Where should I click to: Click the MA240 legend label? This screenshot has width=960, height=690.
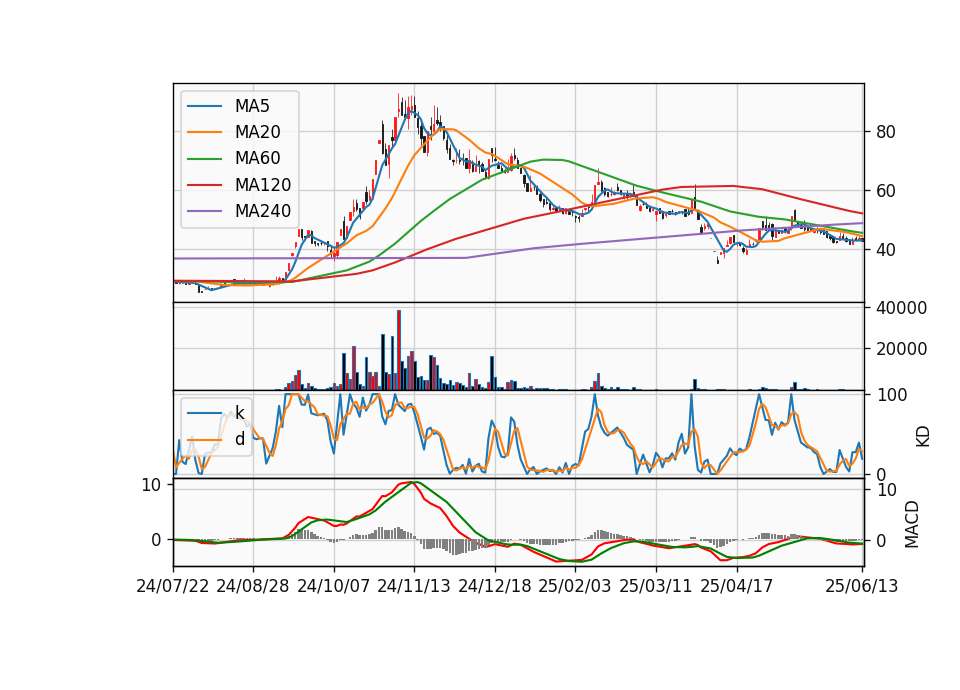pyautogui.click(x=263, y=211)
